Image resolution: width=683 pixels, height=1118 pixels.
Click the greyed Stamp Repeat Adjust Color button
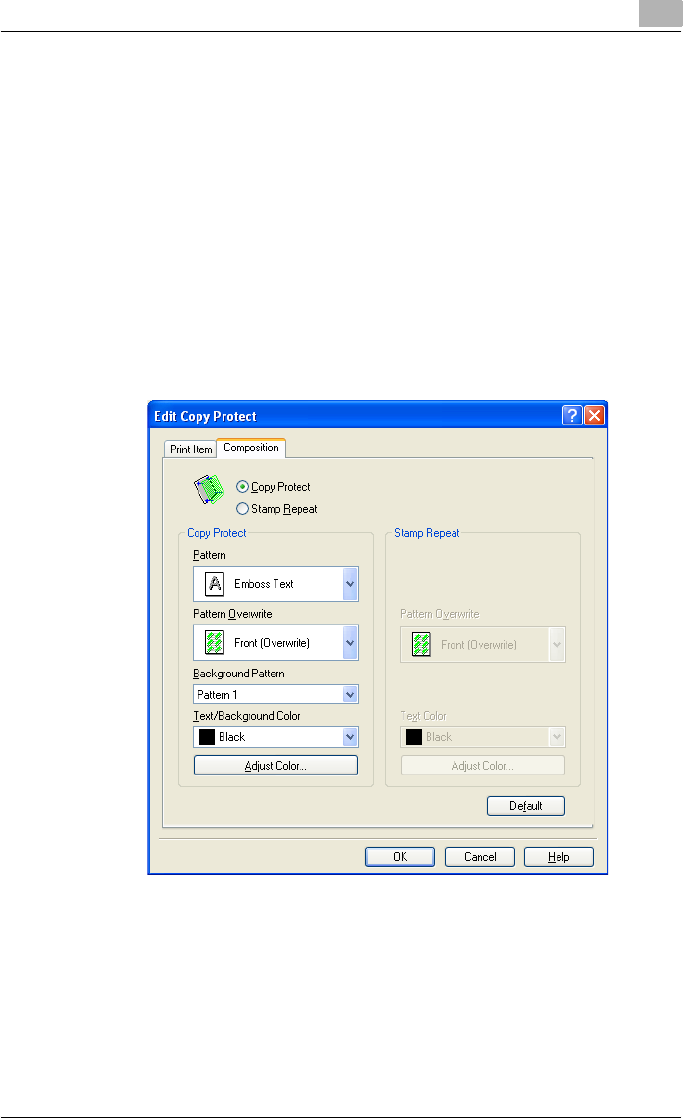tap(483, 766)
